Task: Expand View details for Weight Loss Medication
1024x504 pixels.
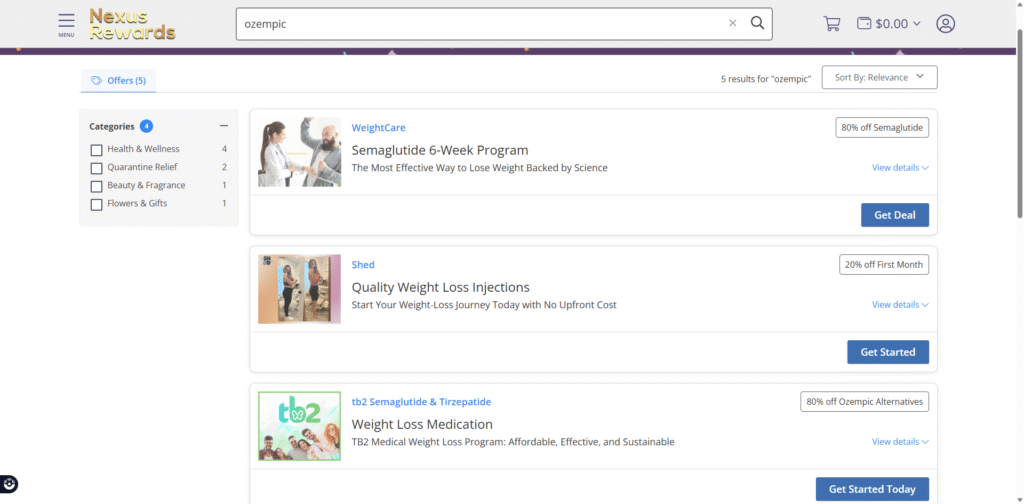Action: point(900,442)
